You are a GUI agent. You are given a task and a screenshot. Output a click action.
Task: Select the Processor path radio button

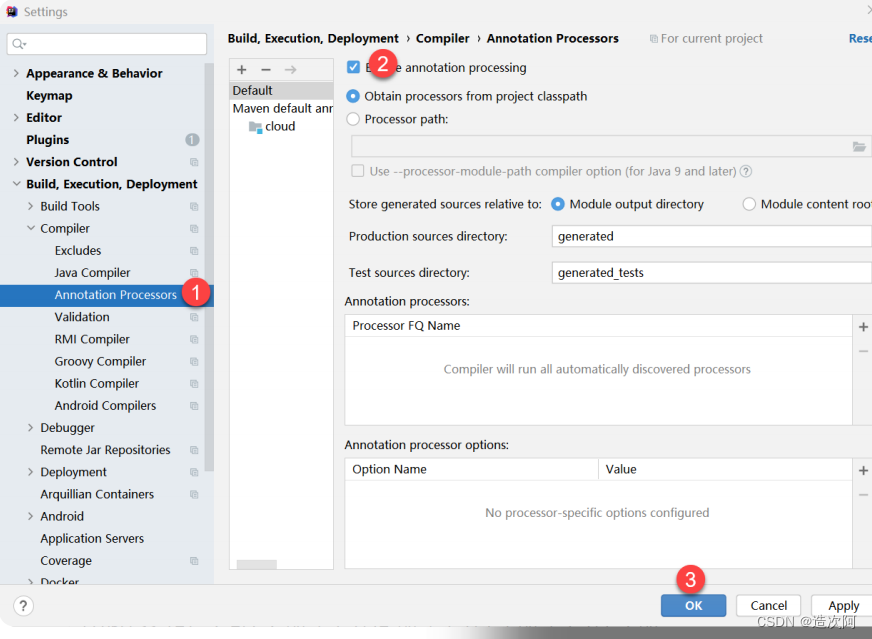point(353,119)
